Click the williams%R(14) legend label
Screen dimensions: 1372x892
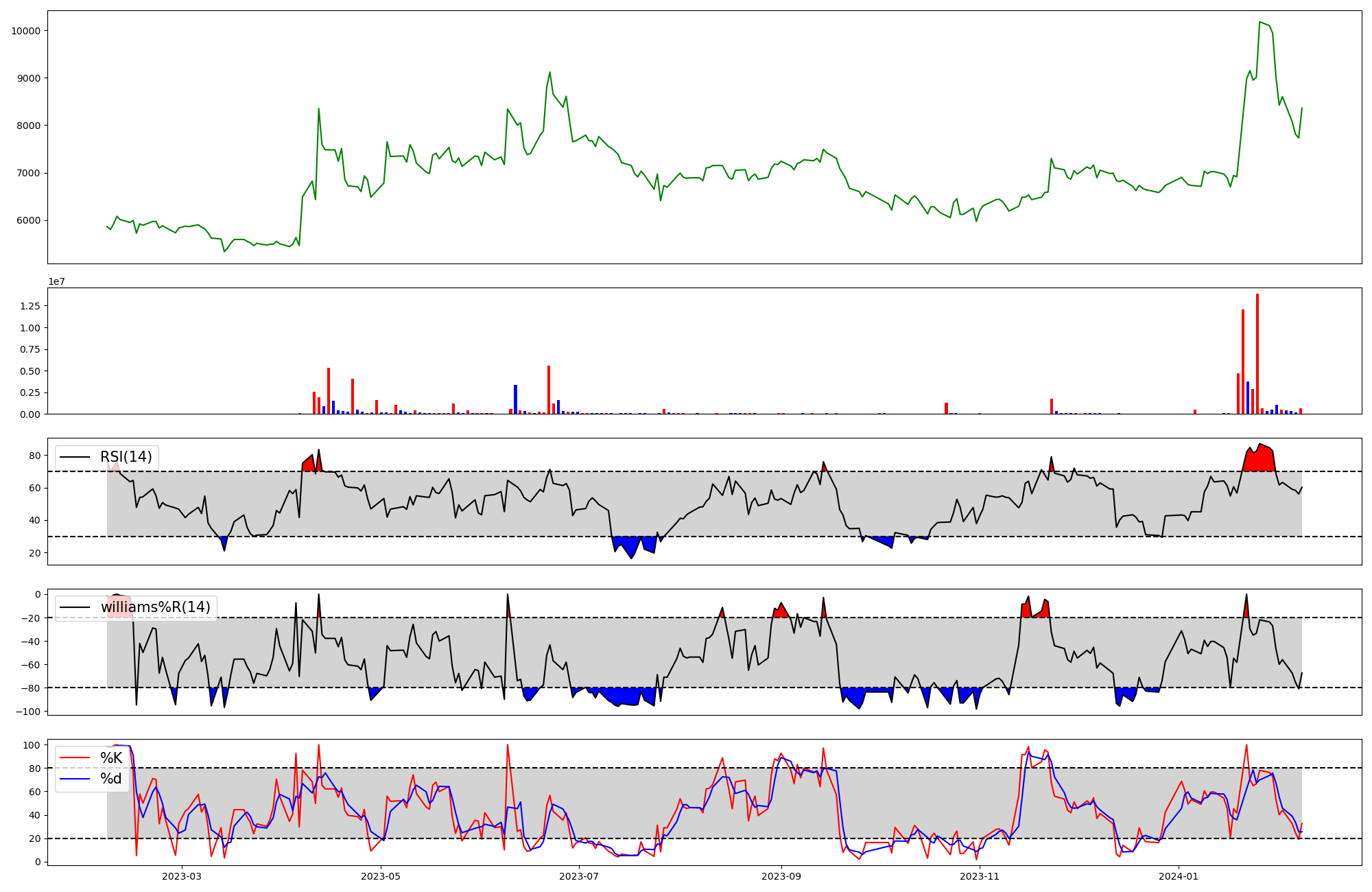[x=155, y=607]
